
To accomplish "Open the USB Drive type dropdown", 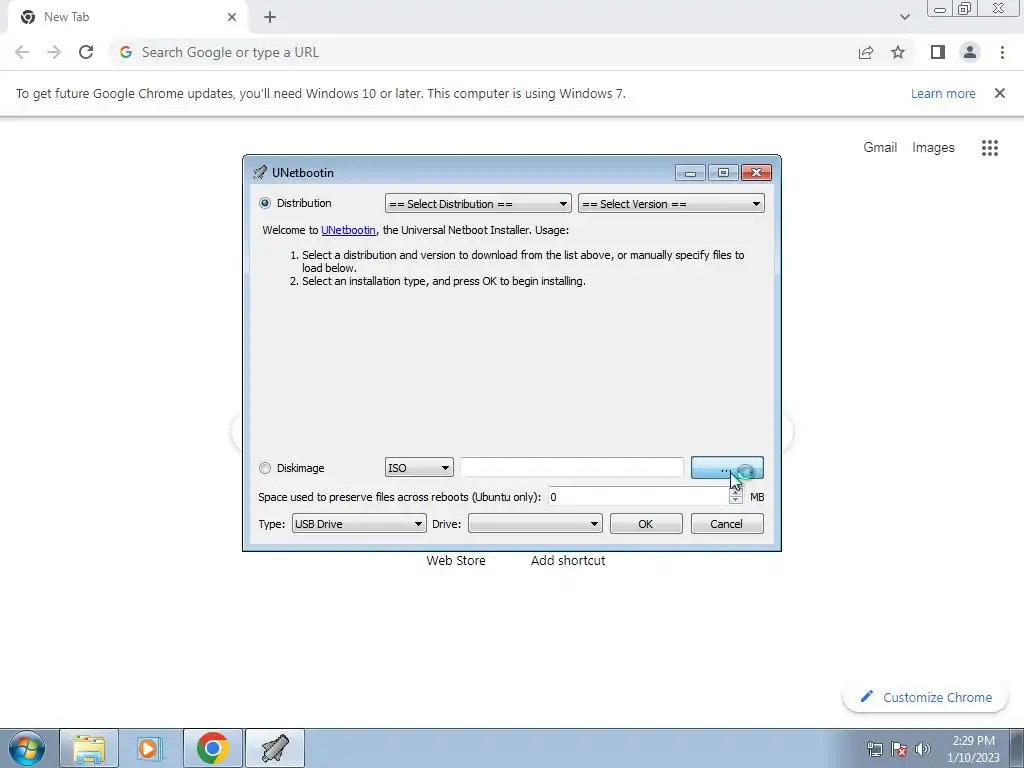I will pos(359,524).
